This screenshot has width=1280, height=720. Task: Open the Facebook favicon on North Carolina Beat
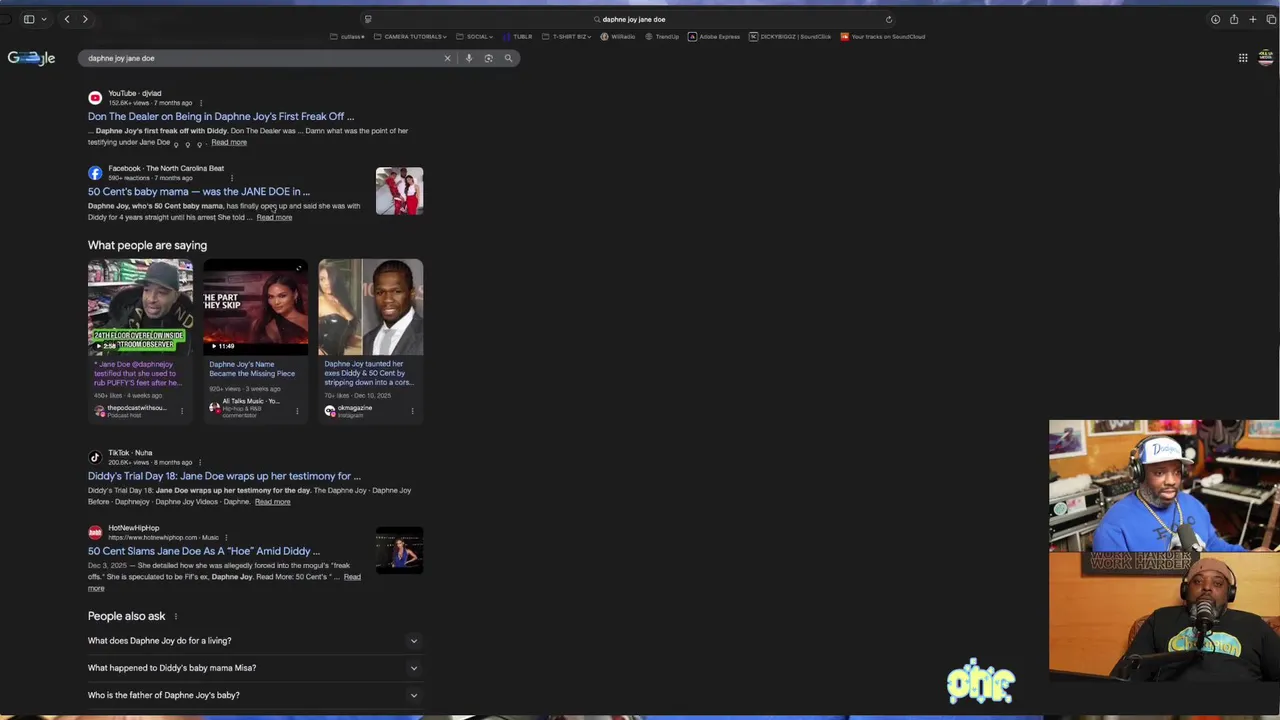[95, 173]
